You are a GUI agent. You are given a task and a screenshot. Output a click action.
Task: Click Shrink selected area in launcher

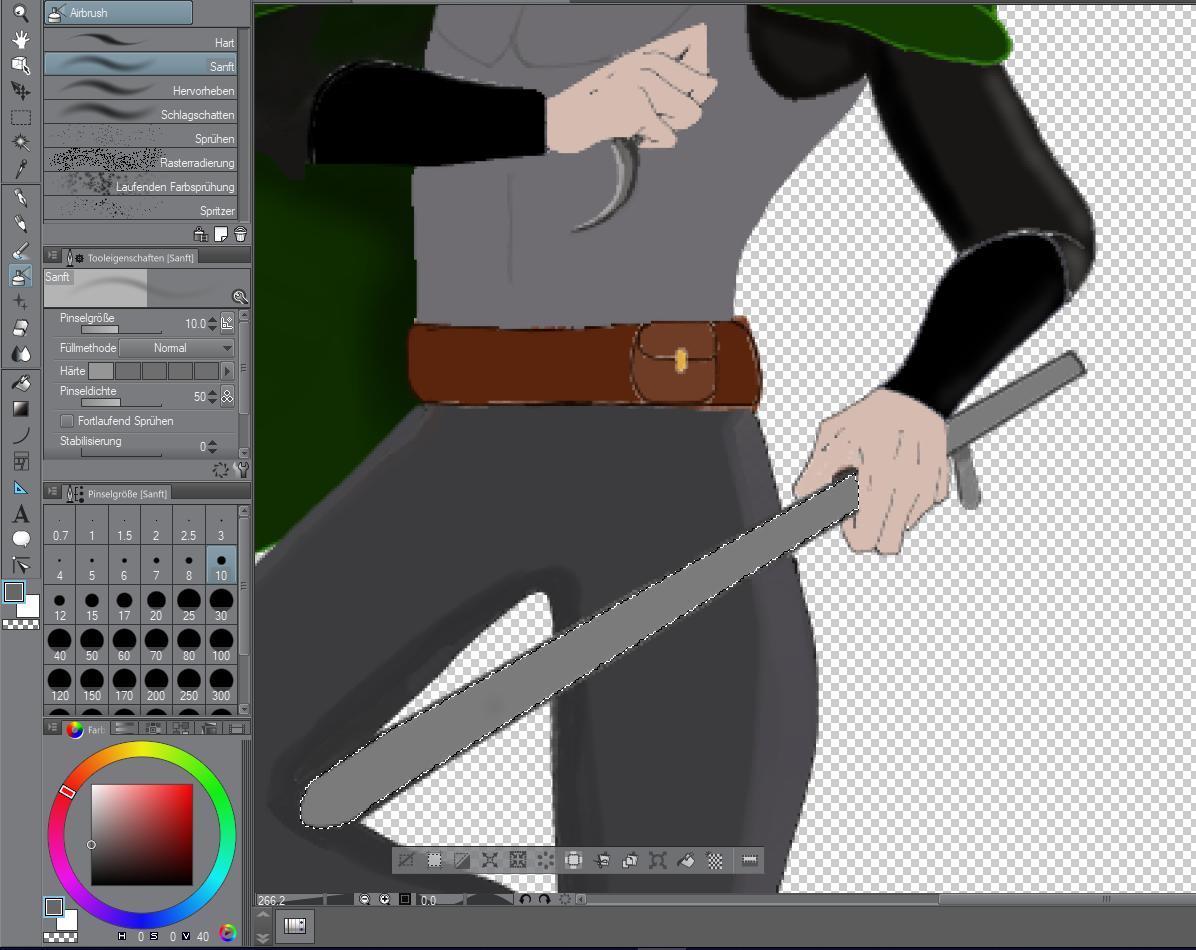tap(518, 861)
